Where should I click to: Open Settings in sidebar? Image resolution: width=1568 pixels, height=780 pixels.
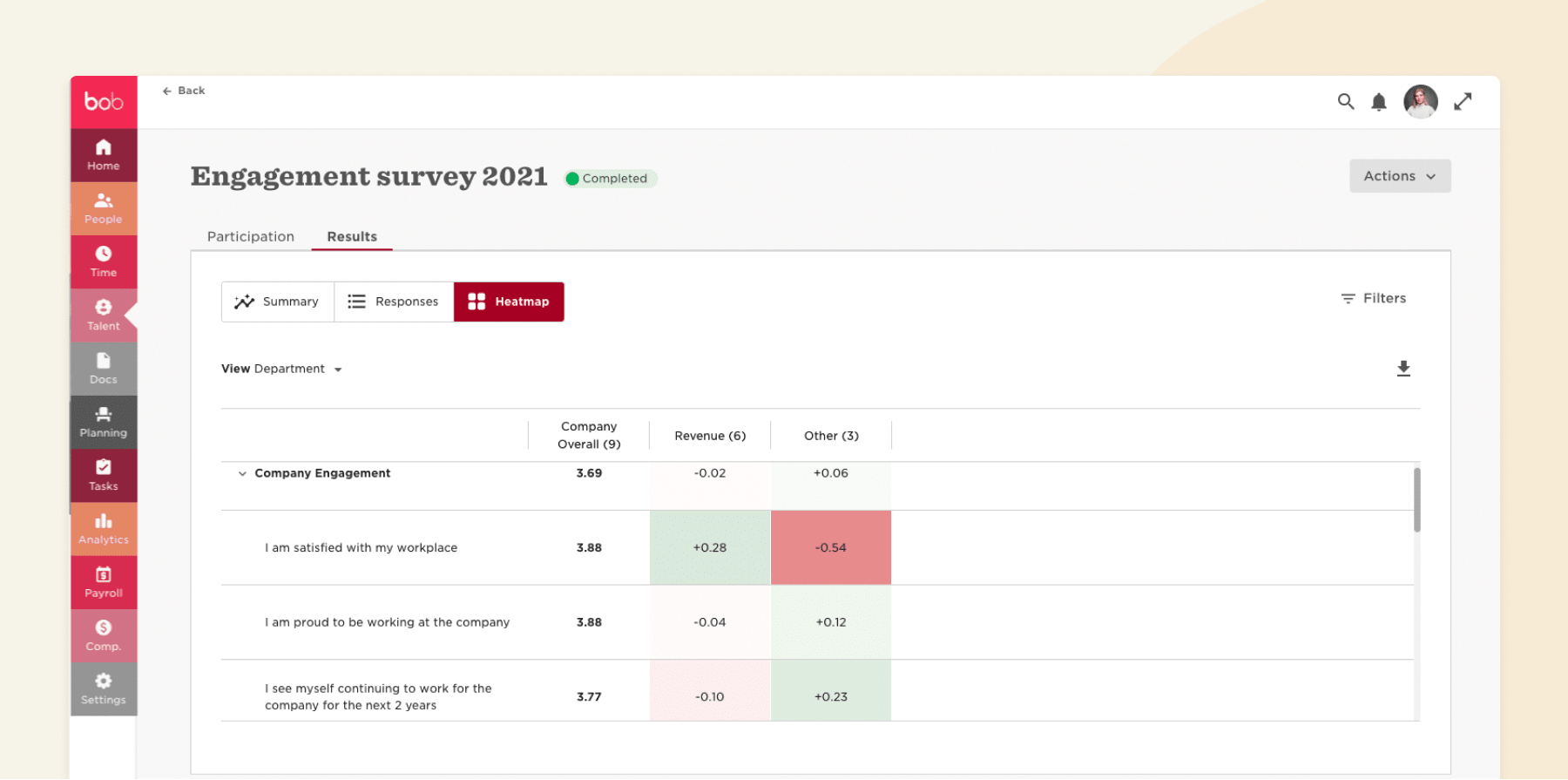click(x=104, y=688)
